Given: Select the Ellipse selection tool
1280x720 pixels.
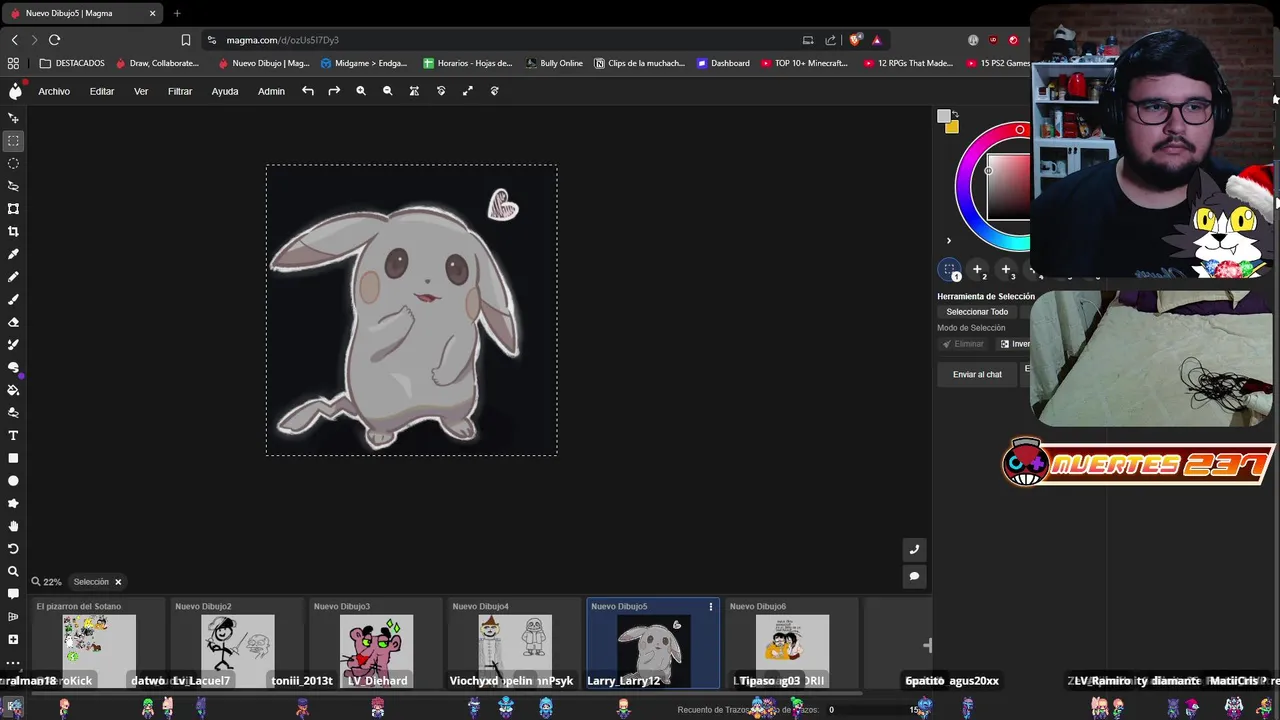Looking at the screenshot, I should pos(13,163).
